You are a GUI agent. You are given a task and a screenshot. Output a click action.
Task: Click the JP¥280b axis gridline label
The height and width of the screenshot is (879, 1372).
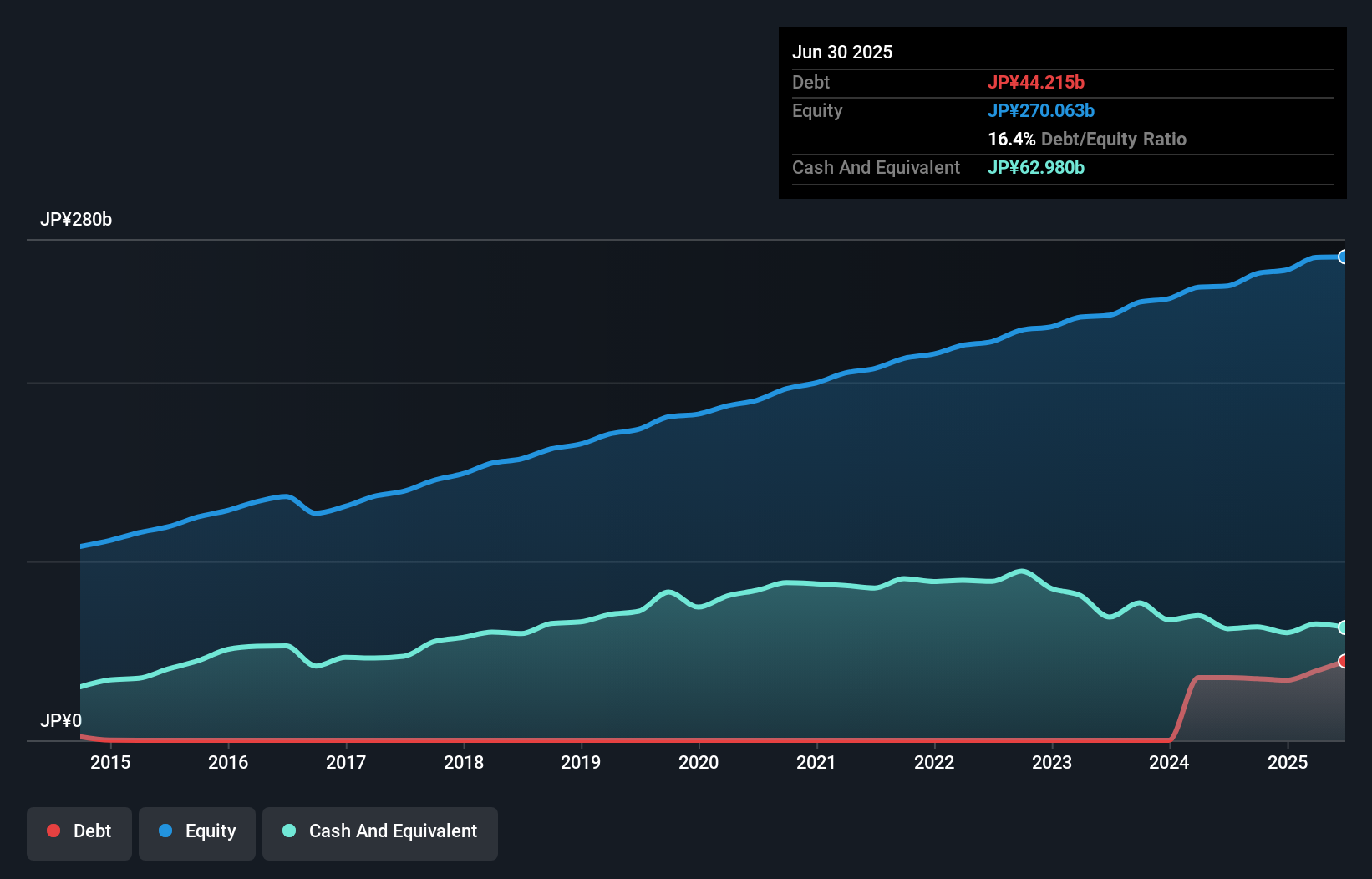76,220
